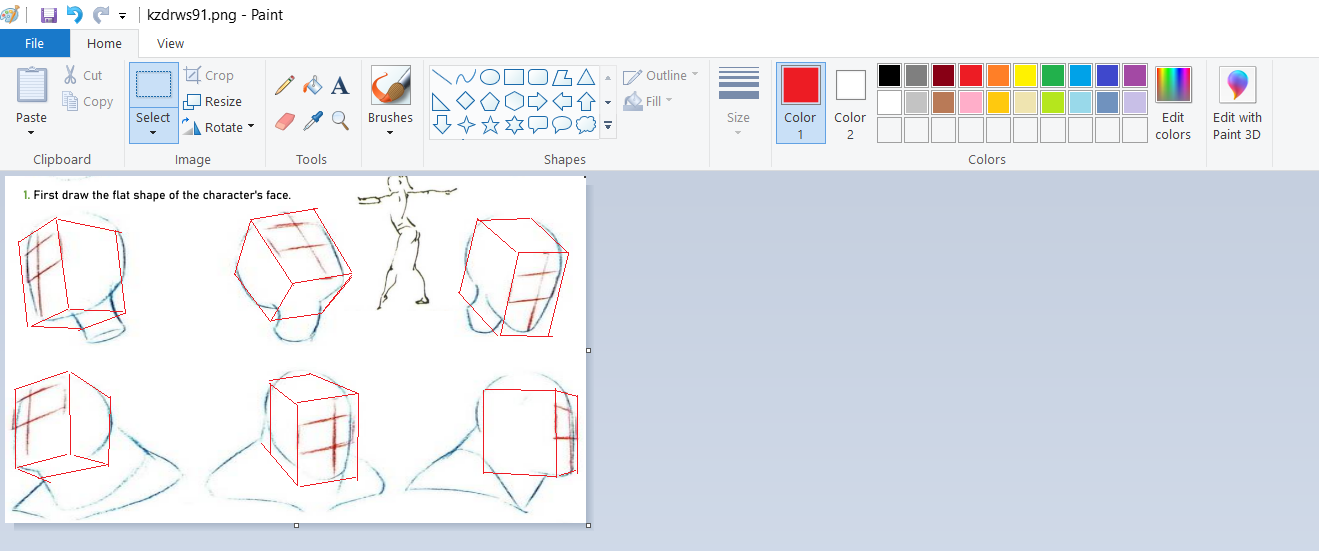Choose the Triangle shape
The height and width of the screenshot is (551, 1319).
click(586, 77)
